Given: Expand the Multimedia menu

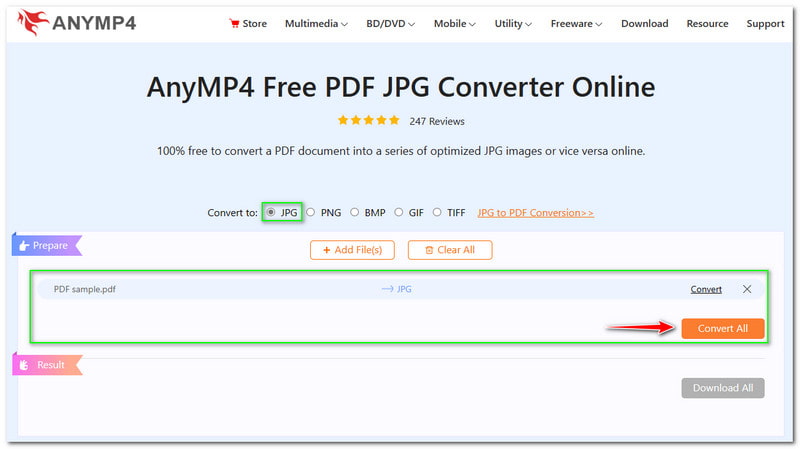Looking at the screenshot, I should 316,23.
